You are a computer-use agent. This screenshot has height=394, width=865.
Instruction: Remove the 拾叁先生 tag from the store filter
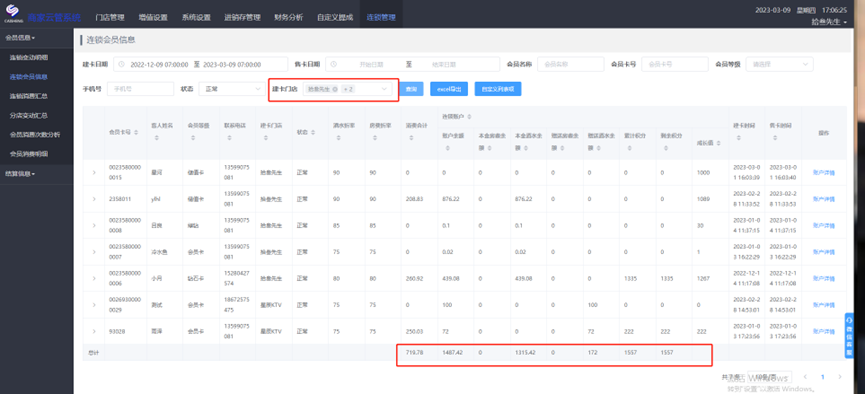point(335,89)
